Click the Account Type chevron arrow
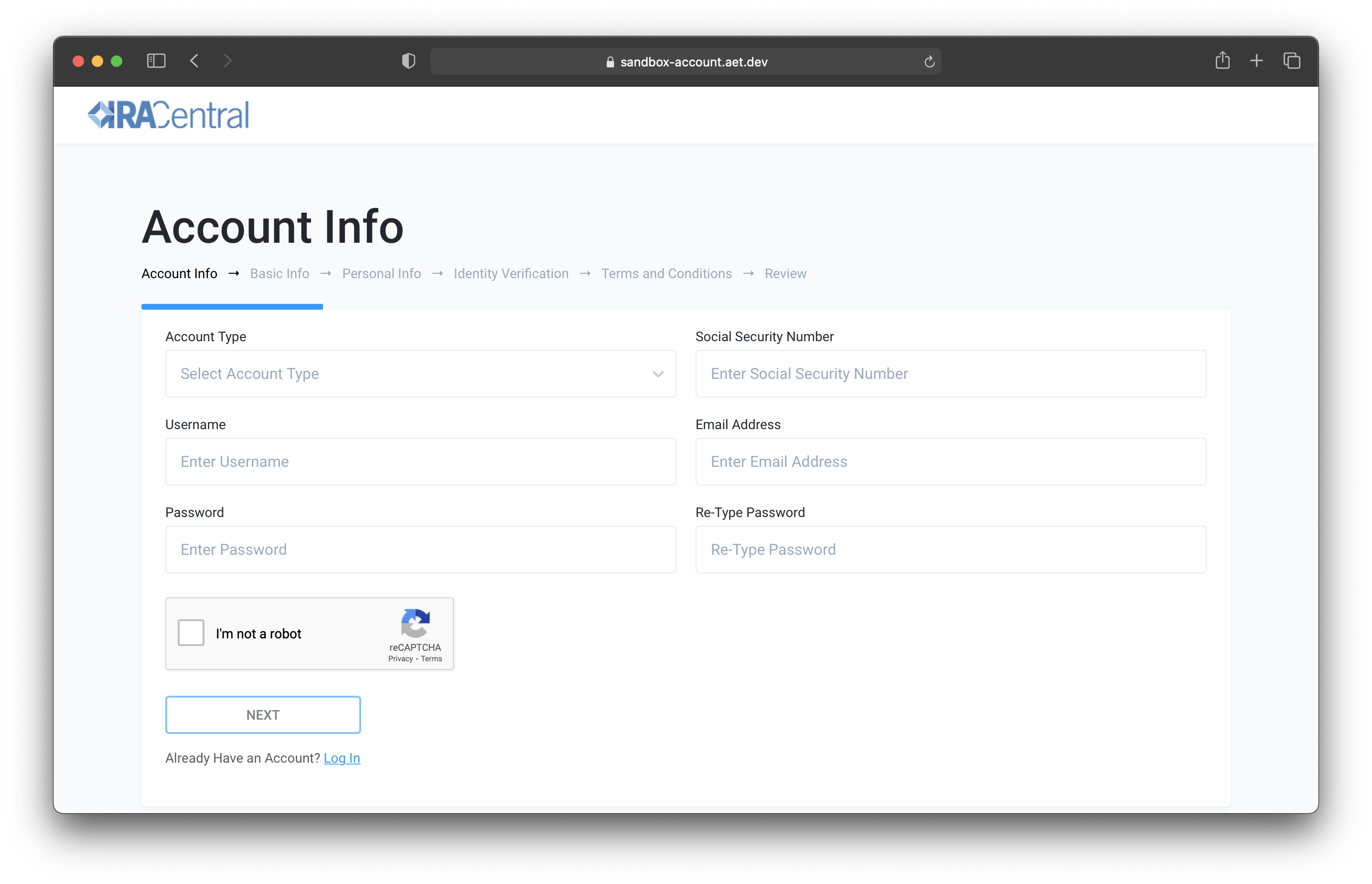Image resolution: width=1372 pixels, height=884 pixels. click(658, 374)
